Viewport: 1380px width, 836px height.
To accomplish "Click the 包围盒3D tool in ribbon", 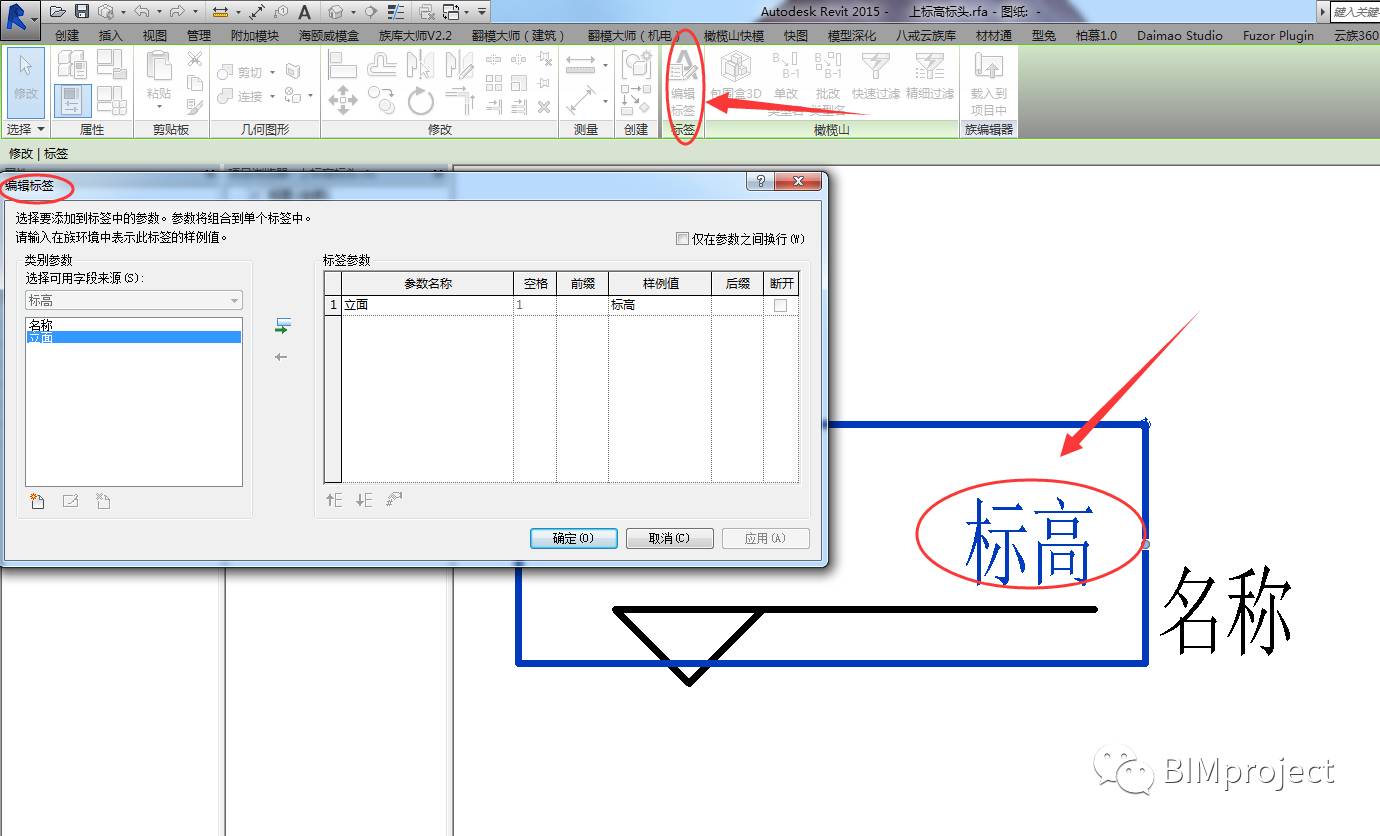I will (x=736, y=77).
